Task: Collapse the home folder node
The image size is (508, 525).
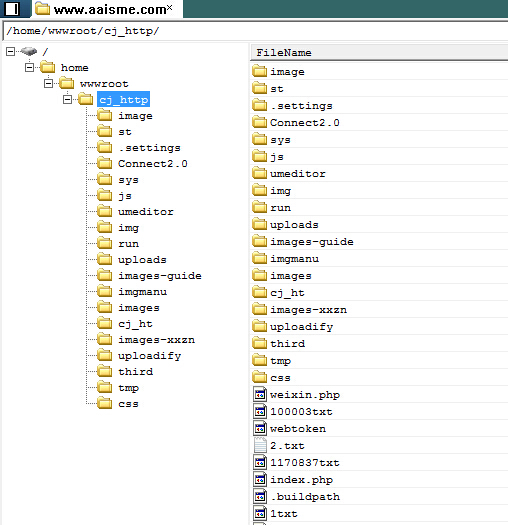Action: pyautogui.click(x=29, y=68)
